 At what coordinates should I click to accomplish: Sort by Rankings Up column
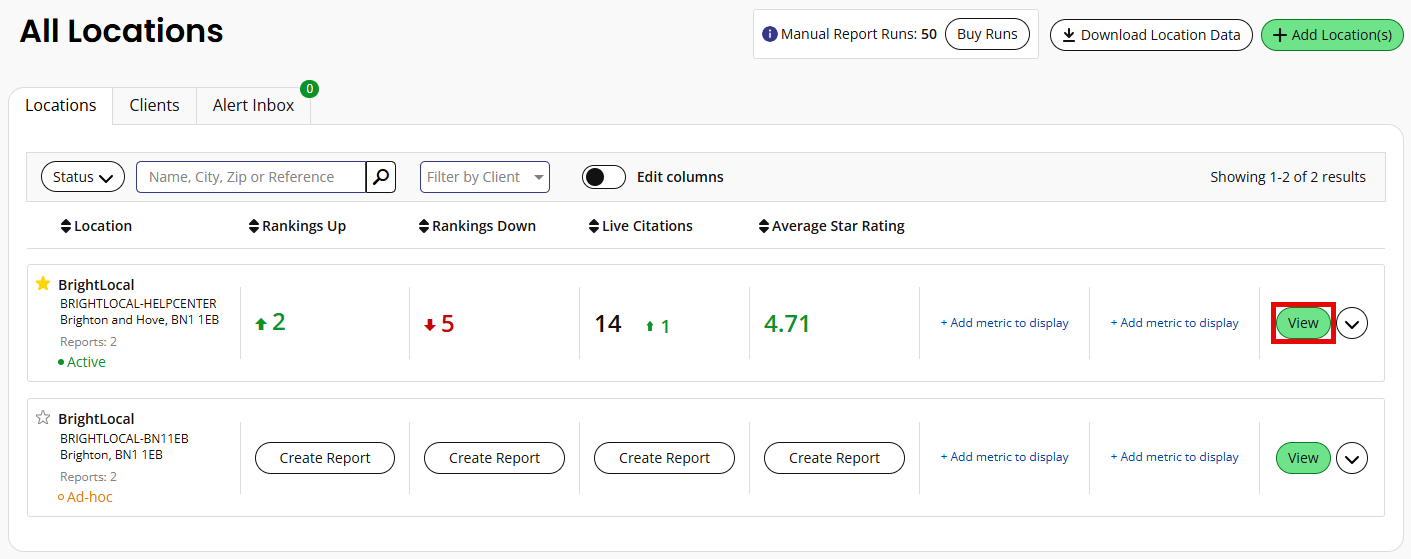[297, 226]
